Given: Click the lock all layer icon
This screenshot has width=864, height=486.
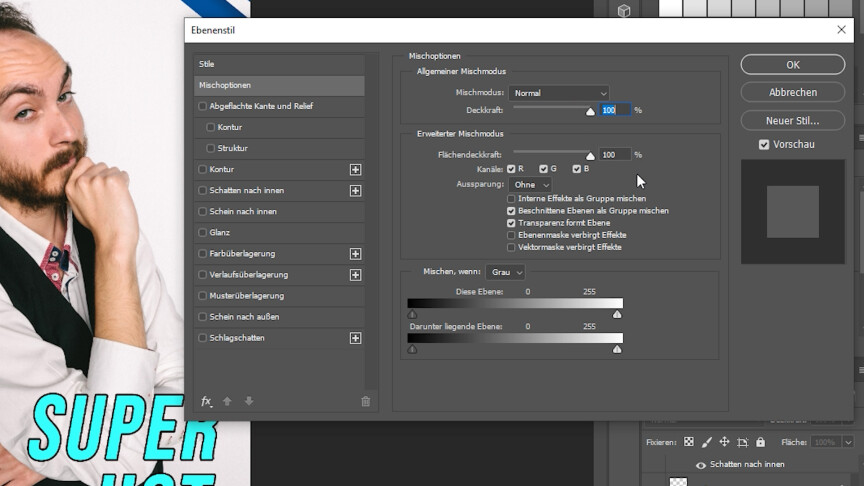Looking at the screenshot, I should pos(760,442).
